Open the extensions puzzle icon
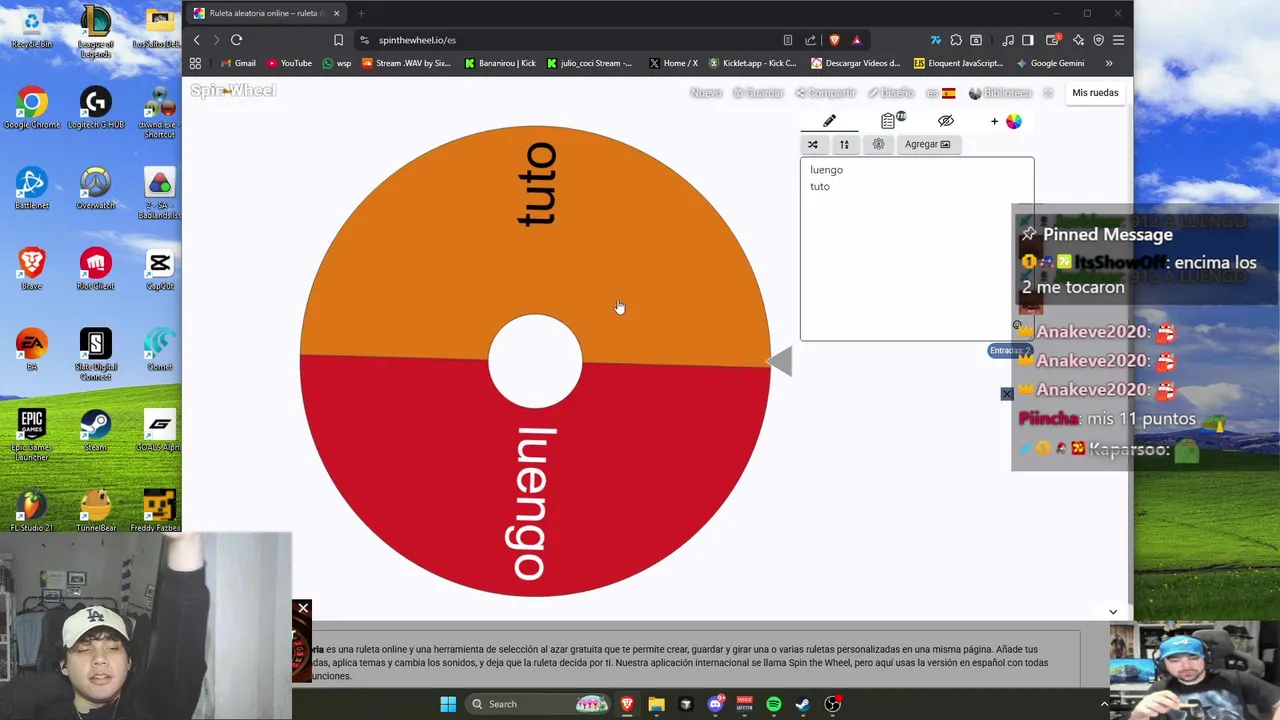The height and width of the screenshot is (720, 1280). [956, 40]
